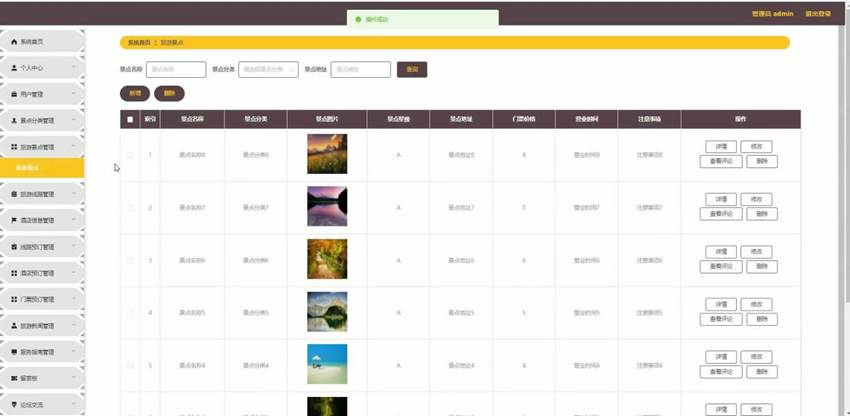Click 详情 for row 景点名称7

pyautogui.click(x=721, y=199)
